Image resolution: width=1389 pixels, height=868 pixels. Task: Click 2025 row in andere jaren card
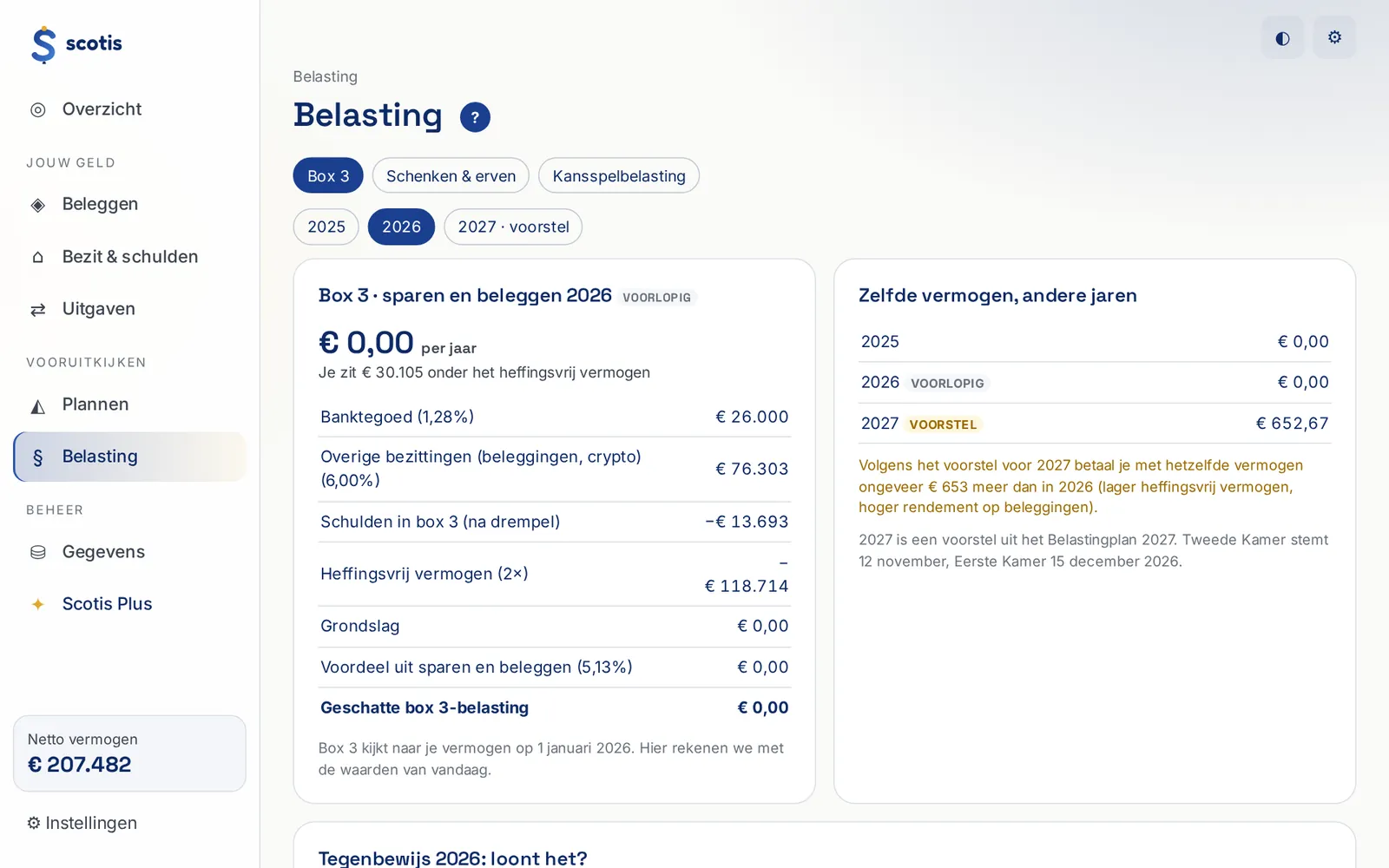[1095, 341]
